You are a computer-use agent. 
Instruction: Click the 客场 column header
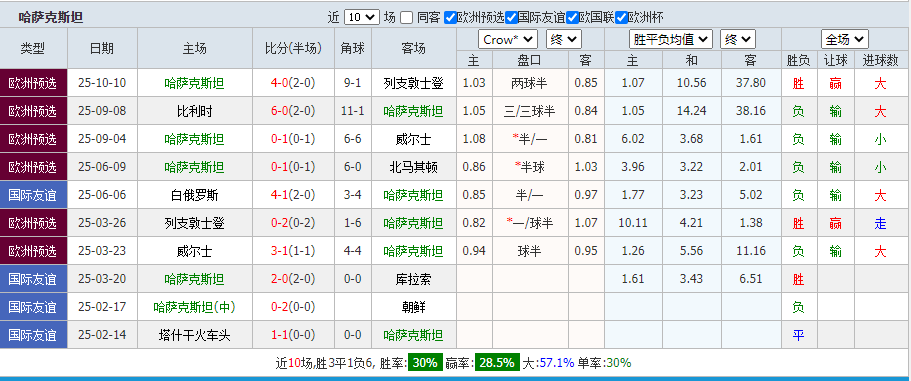coord(414,48)
